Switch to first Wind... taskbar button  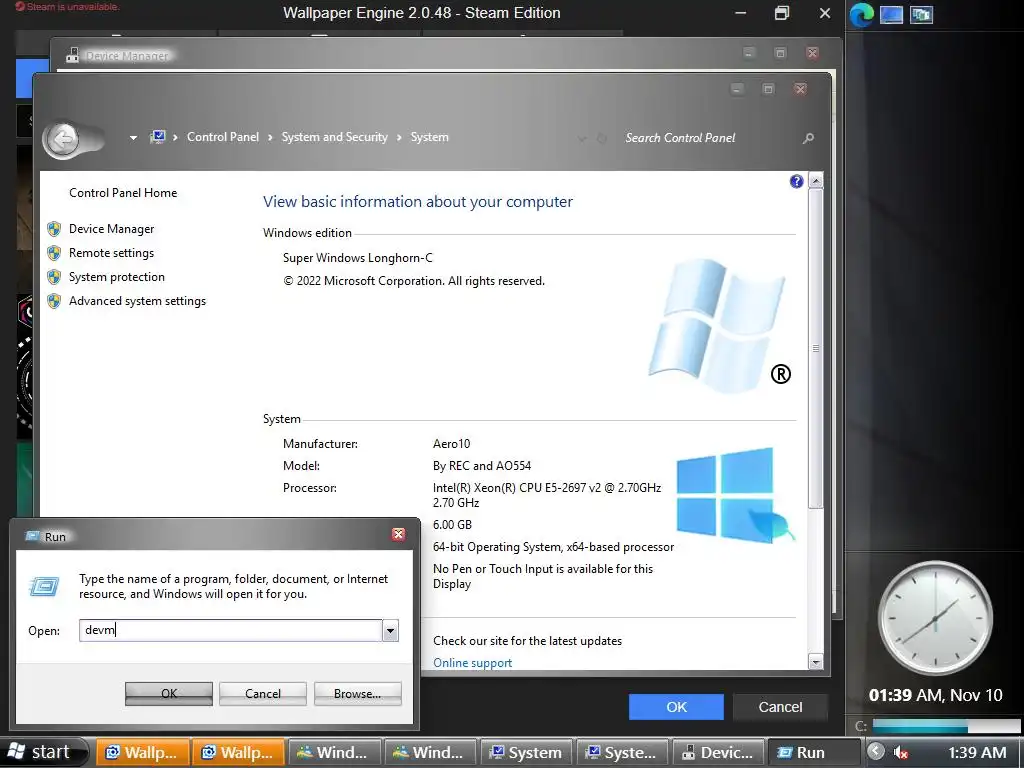pyautogui.click(x=334, y=752)
